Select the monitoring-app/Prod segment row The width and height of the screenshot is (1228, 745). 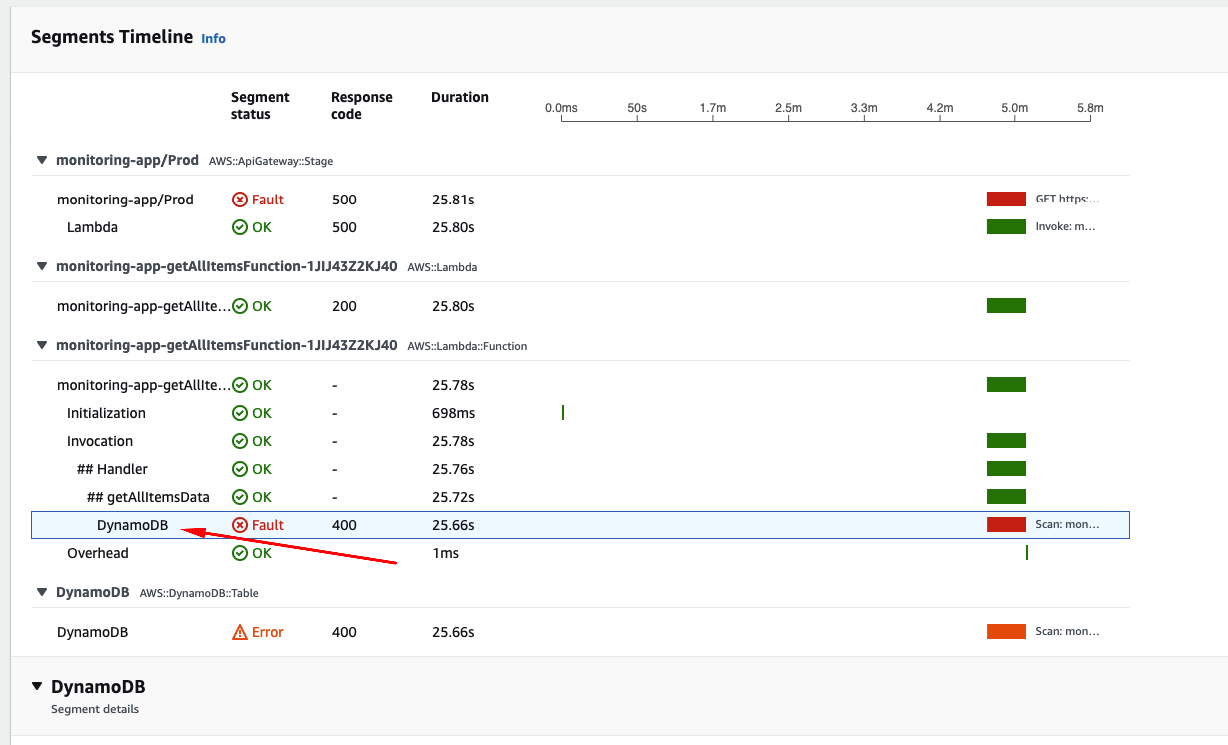click(x=580, y=200)
